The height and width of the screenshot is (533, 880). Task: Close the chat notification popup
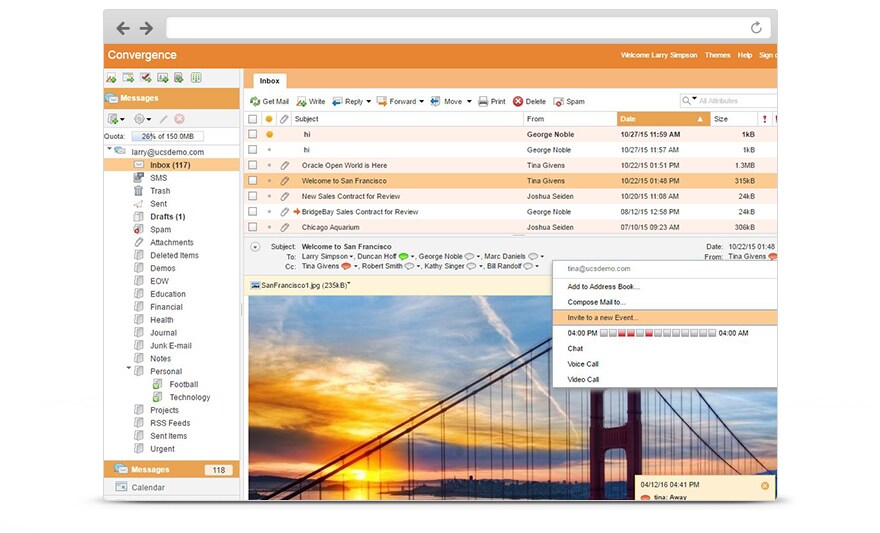[x=764, y=485]
